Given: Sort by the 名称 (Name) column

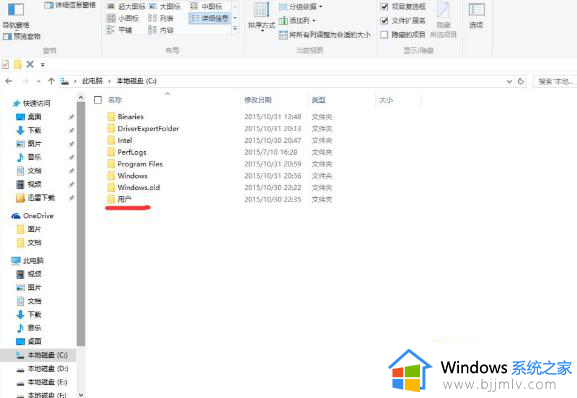Looking at the screenshot, I should [x=115, y=100].
